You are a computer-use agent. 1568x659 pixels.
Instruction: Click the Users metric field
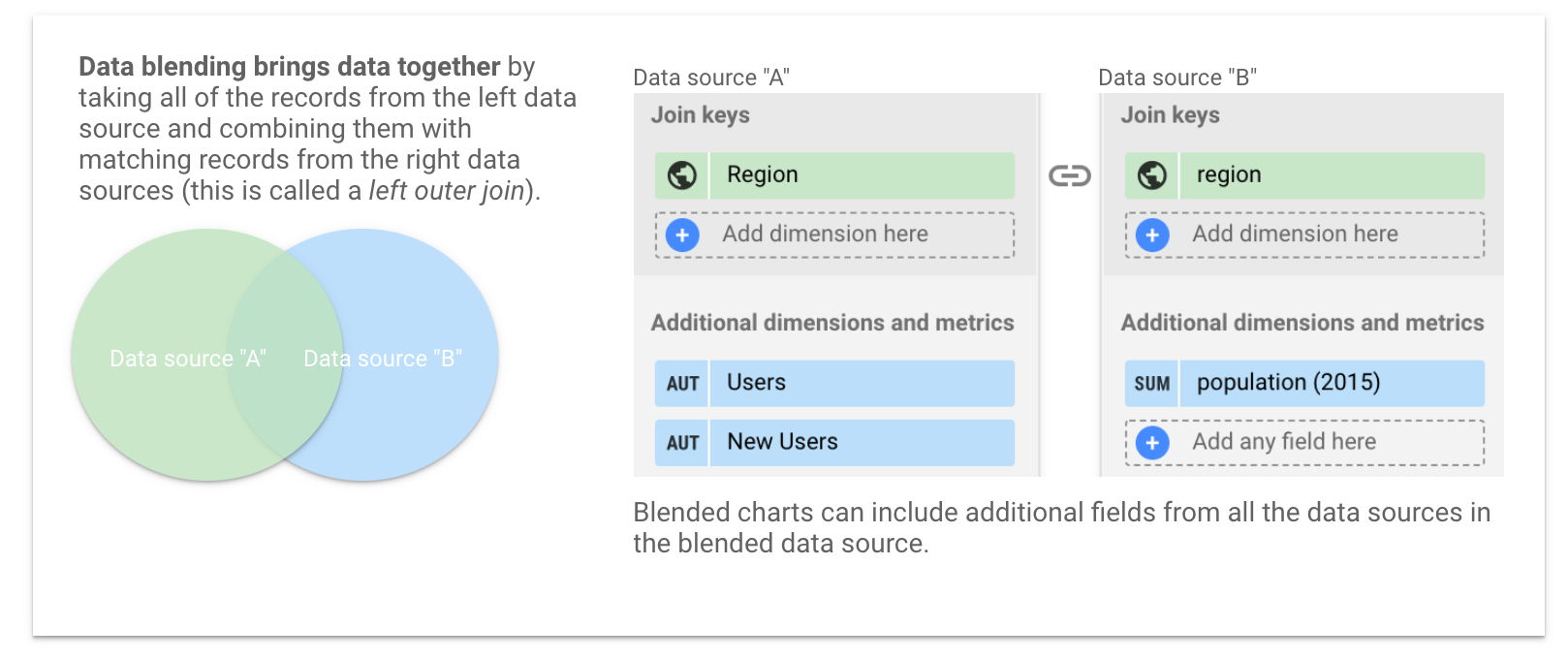[861, 384]
